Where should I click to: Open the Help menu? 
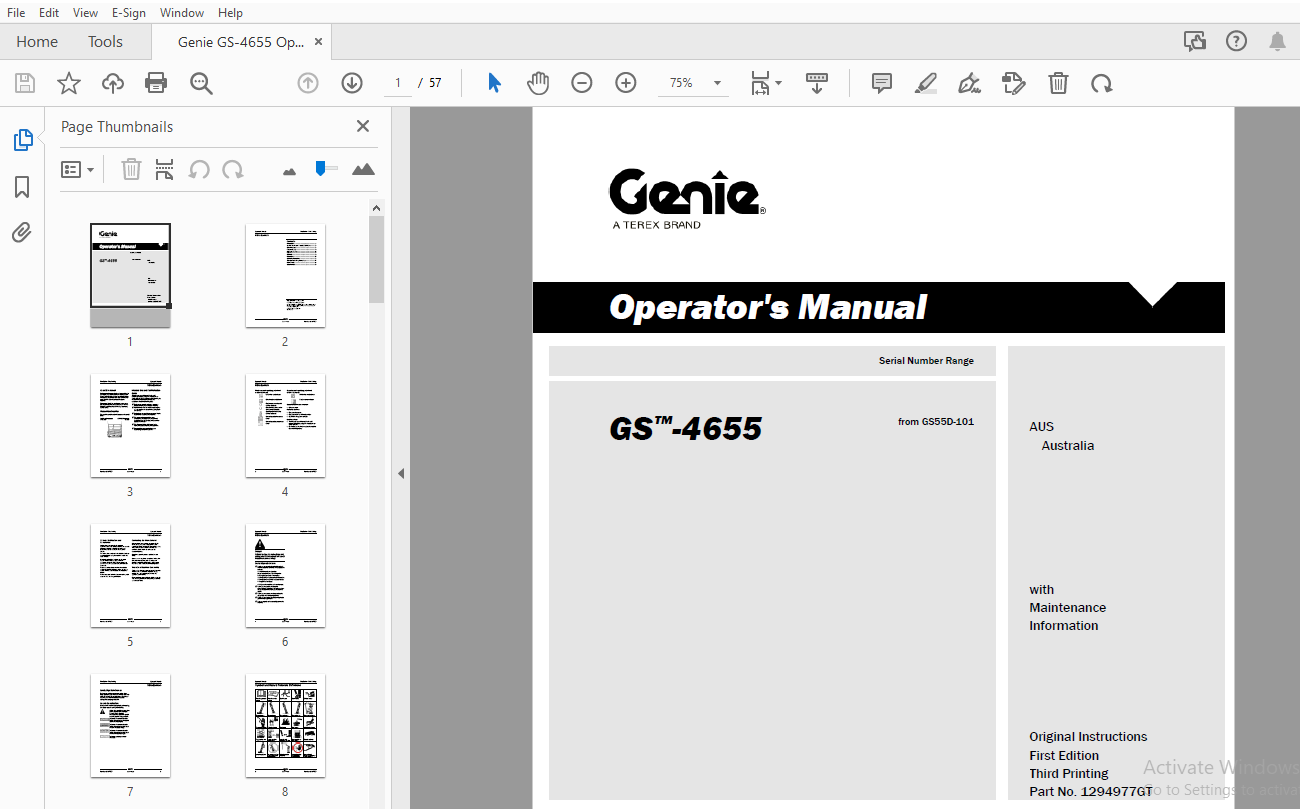click(x=230, y=12)
